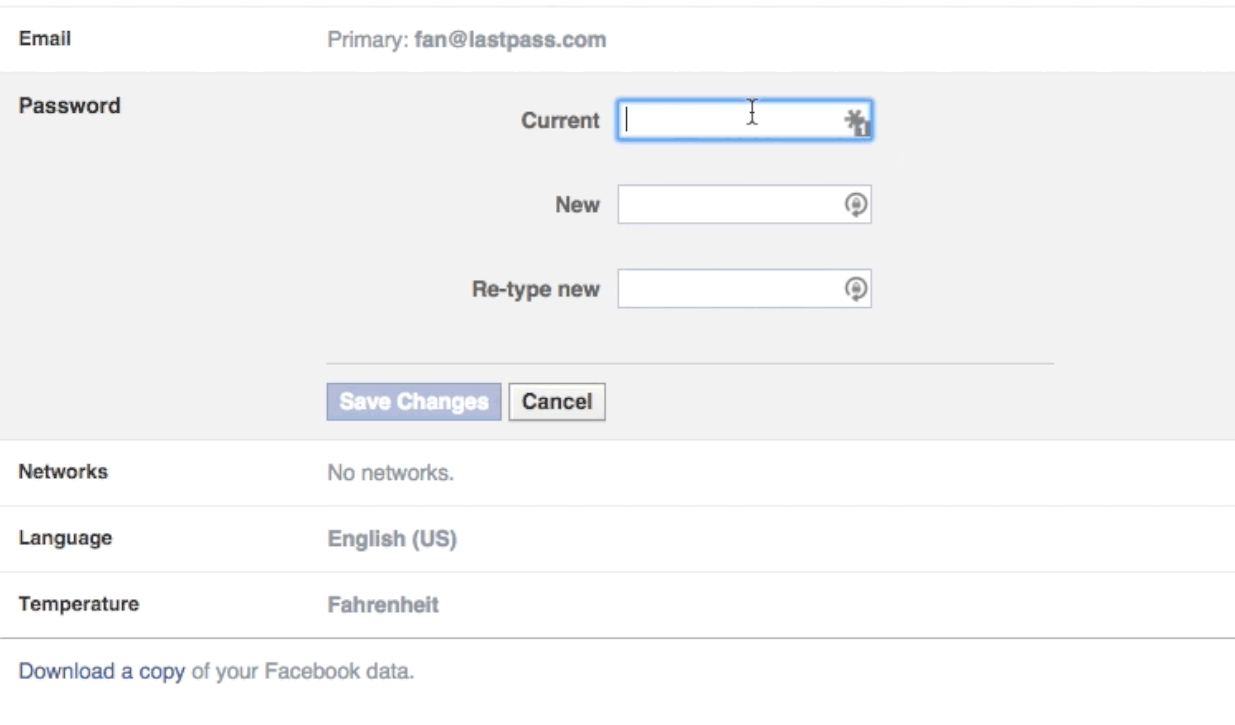Click the Save Changes button
This screenshot has height=725, width=1235.
coord(414,402)
